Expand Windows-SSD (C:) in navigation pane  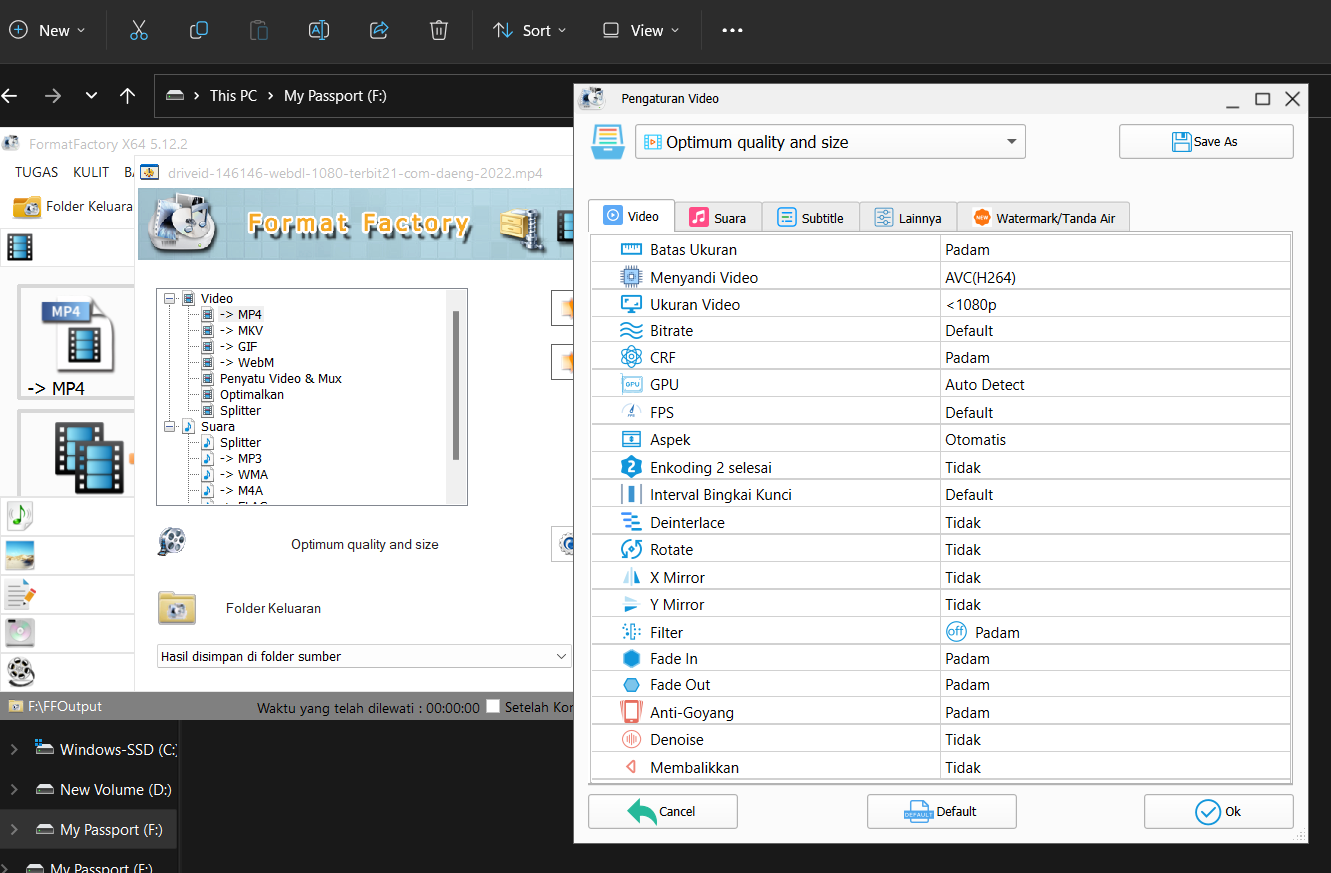tap(14, 749)
